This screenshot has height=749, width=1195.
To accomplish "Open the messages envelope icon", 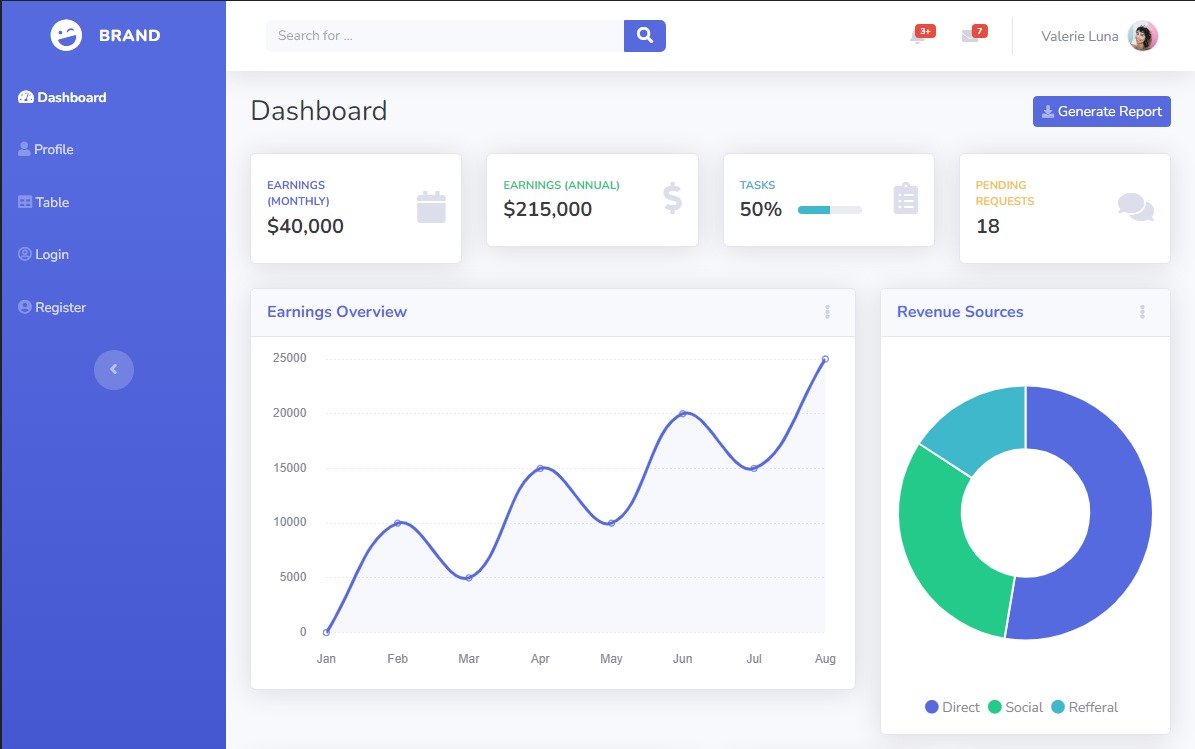I will (969, 36).
